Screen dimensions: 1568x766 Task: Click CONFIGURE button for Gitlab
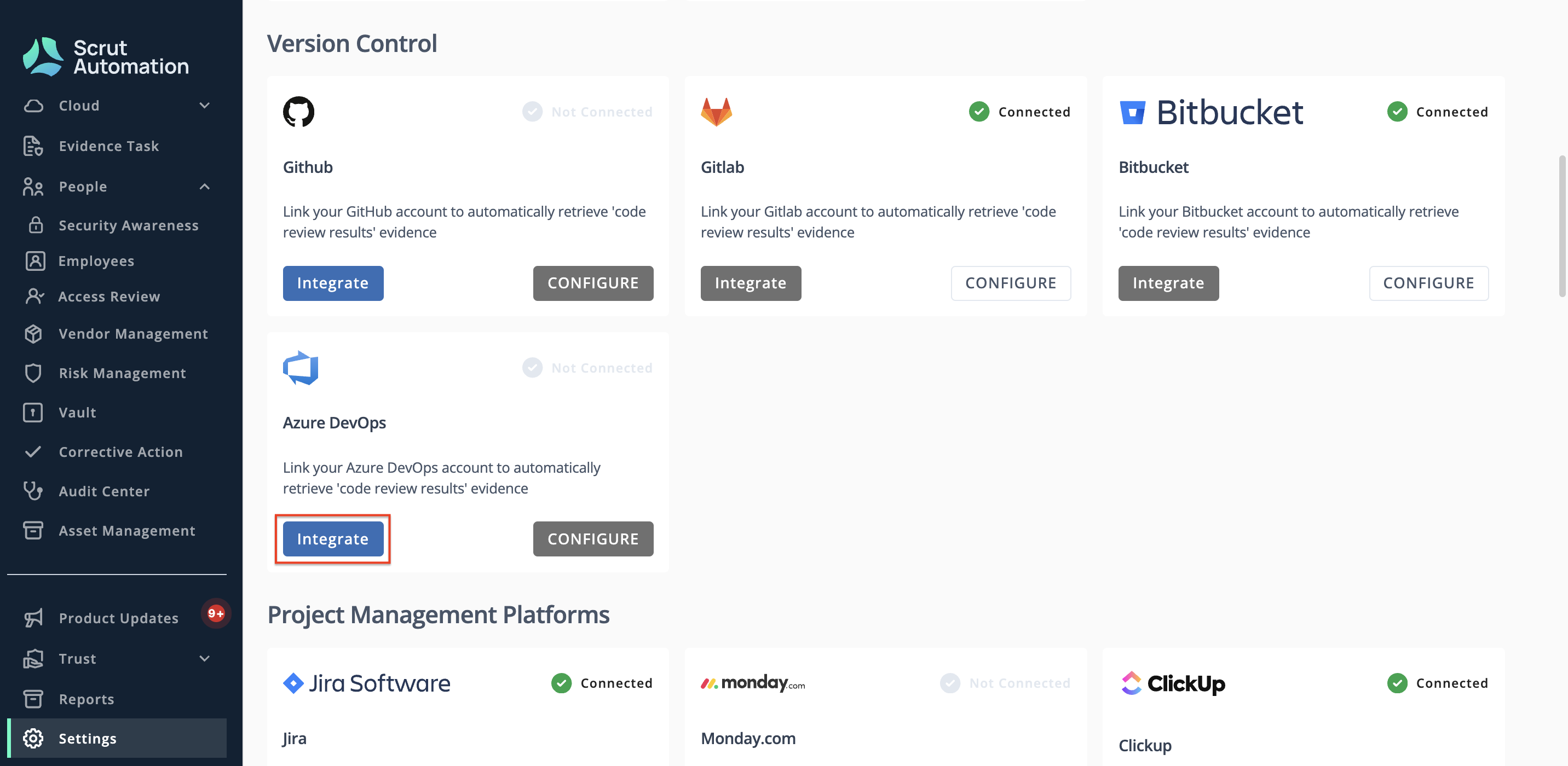click(x=1011, y=283)
